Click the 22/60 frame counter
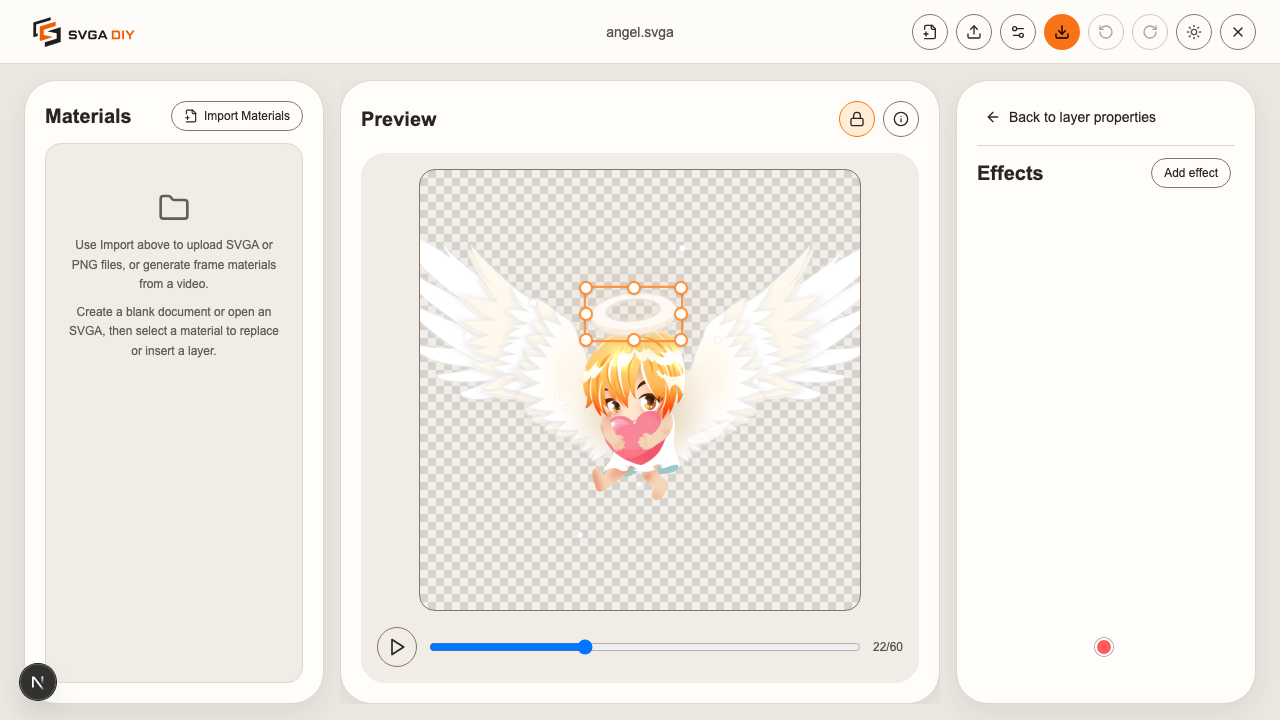Image resolution: width=1280 pixels, height=720 pixels. click(x=888, y=647)
